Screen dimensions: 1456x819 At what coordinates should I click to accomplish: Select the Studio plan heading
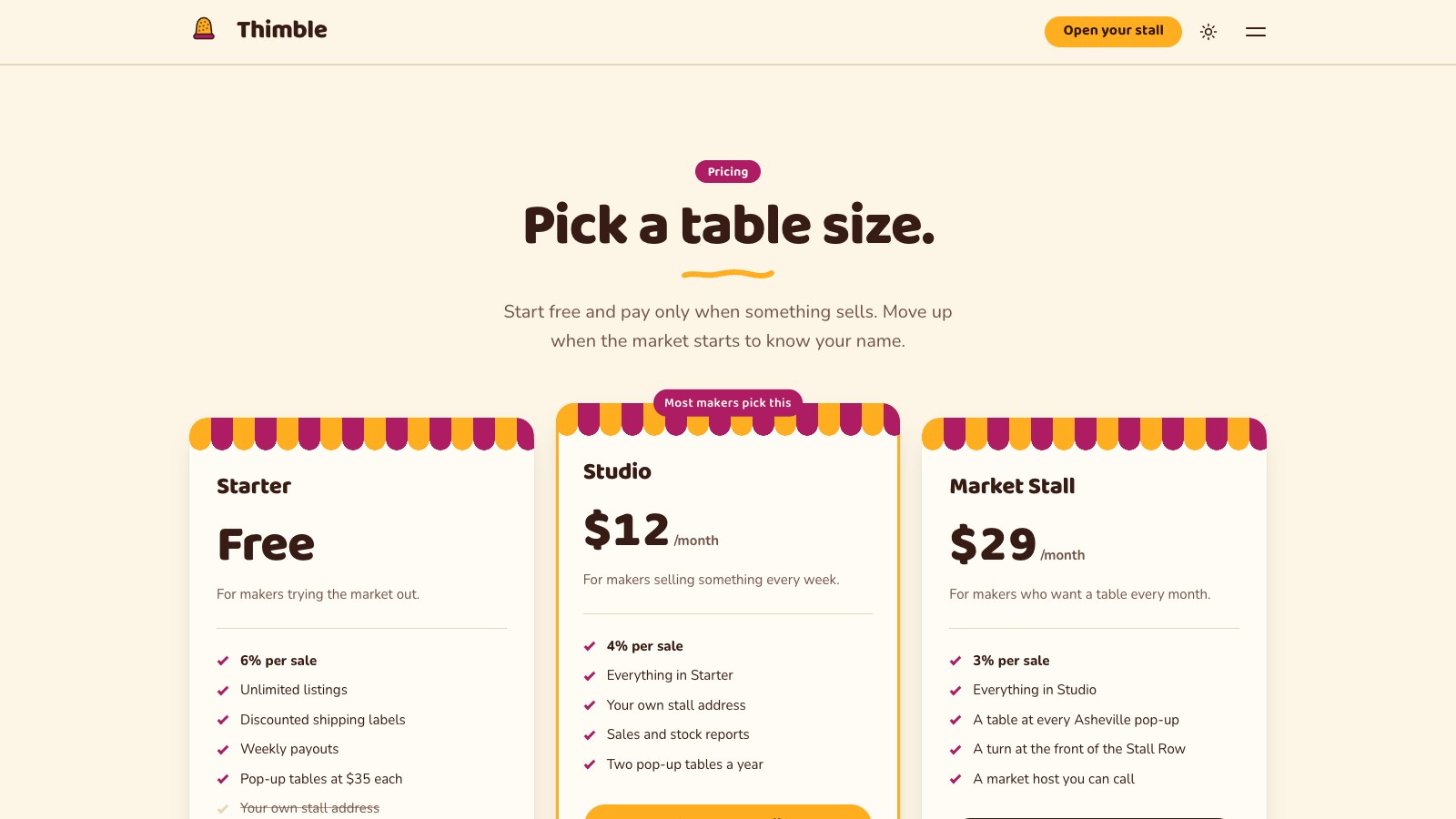tap(617, 471)
